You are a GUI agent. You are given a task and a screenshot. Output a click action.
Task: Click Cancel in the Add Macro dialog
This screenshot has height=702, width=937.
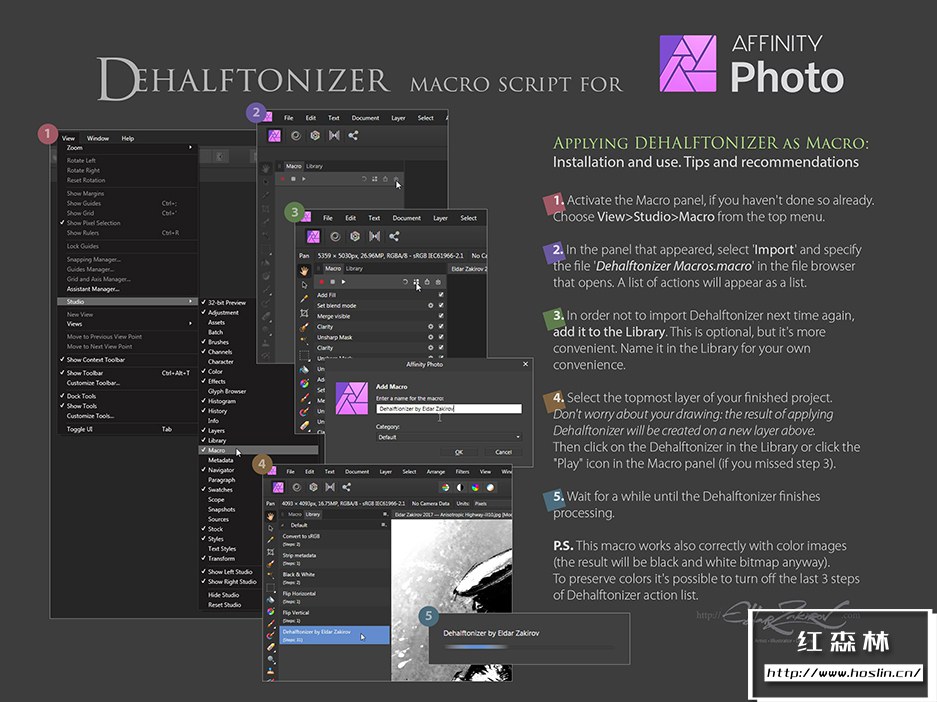503,452
